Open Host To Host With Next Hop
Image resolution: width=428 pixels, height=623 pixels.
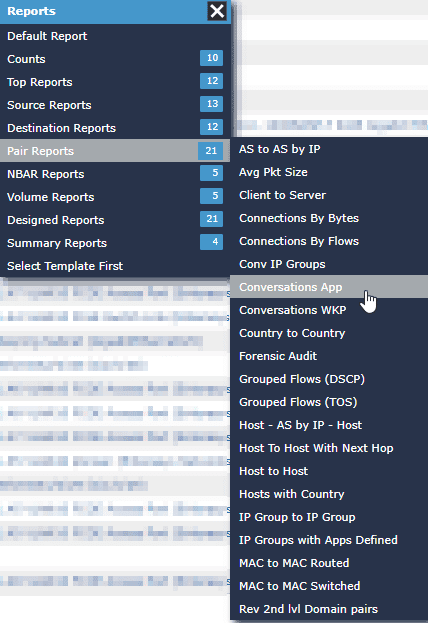click(329, 448)
